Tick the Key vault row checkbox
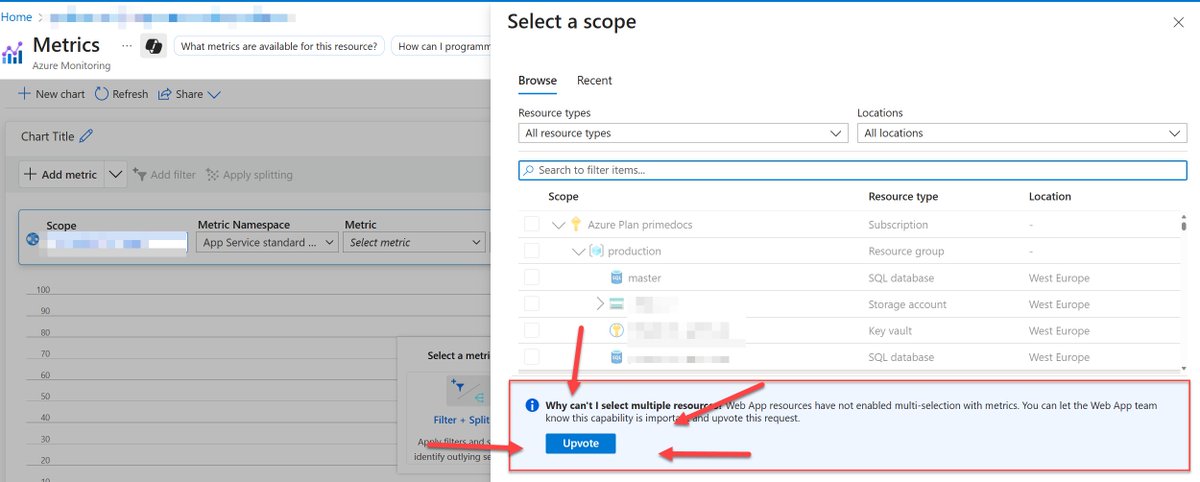This screenshot has height=482, width=1200. tap(532, 331)
